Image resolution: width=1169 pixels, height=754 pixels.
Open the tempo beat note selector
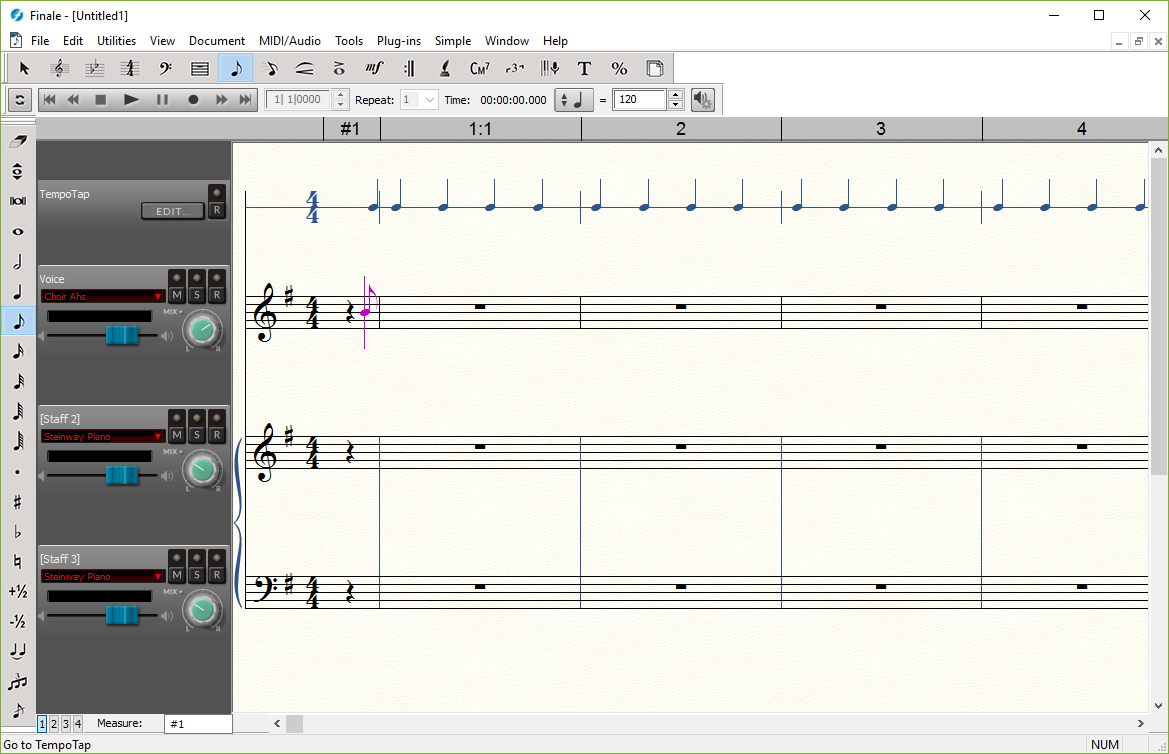pos(574,100)
